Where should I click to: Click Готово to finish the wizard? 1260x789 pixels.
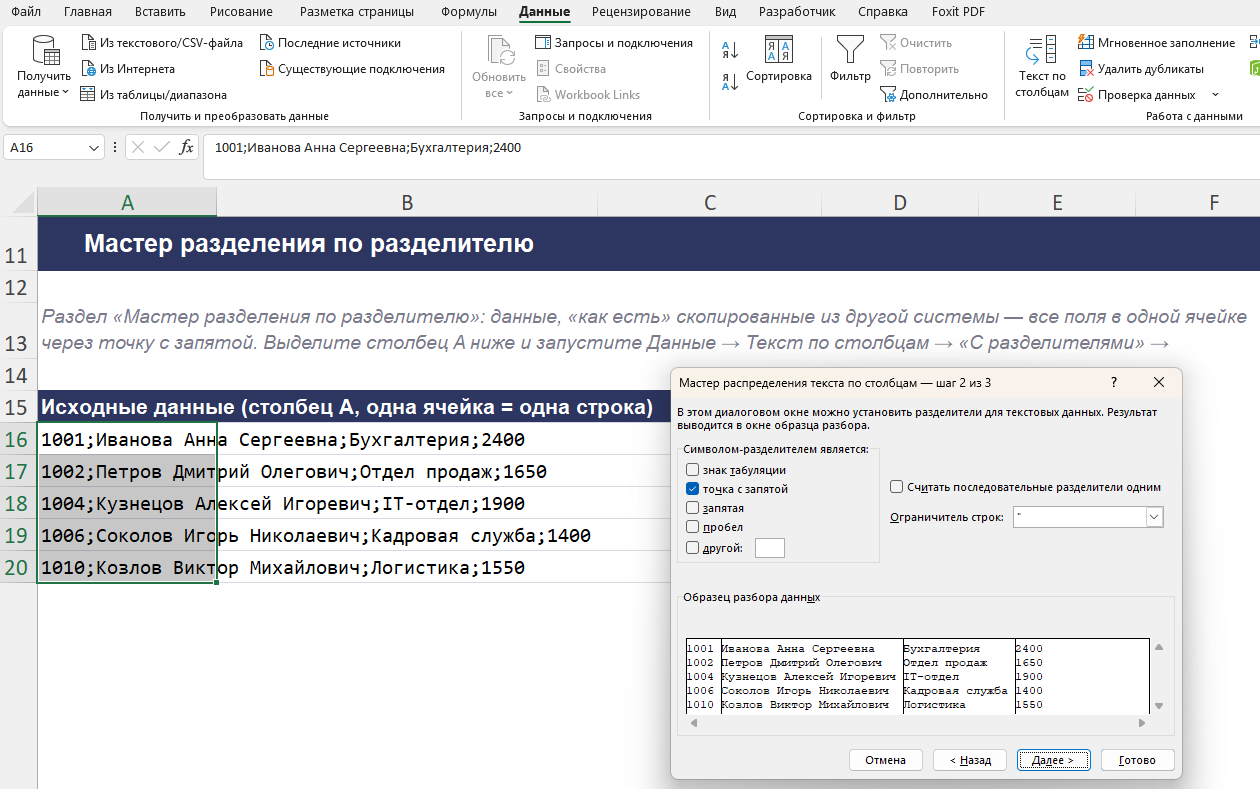coord(1138,760)
